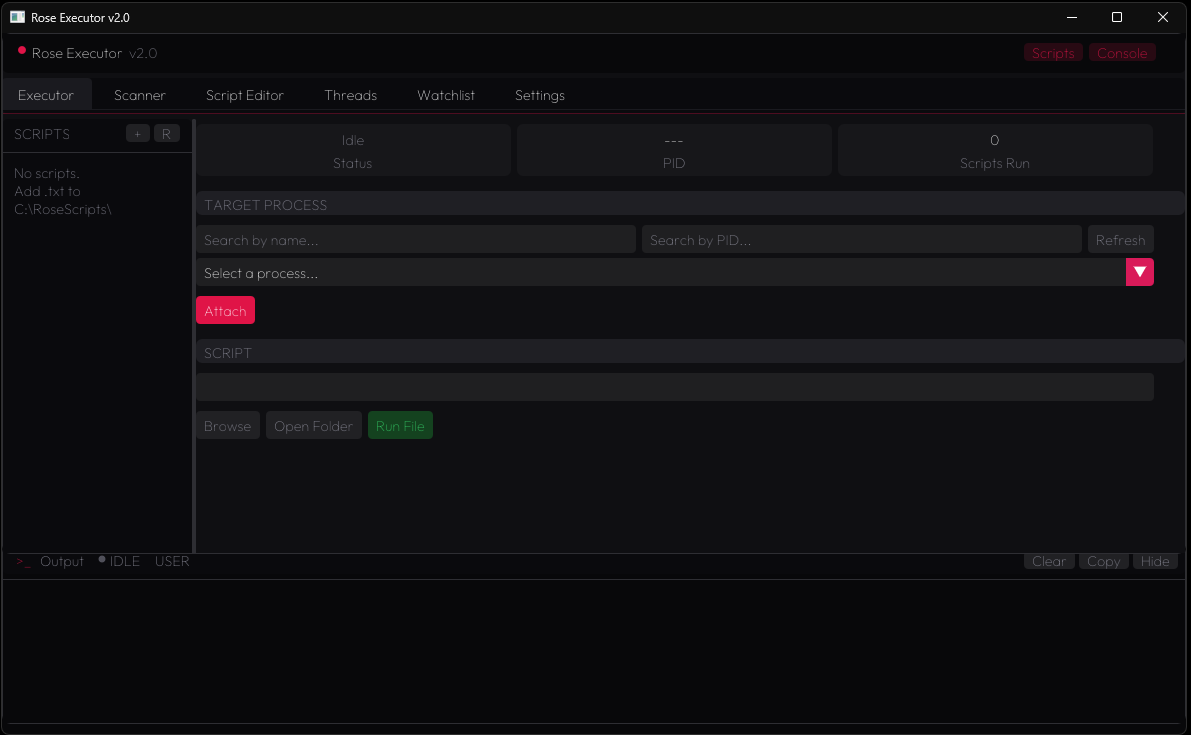Run the script with Run File
Viewport: 1191px width, 735px height.
pos(400,426)
